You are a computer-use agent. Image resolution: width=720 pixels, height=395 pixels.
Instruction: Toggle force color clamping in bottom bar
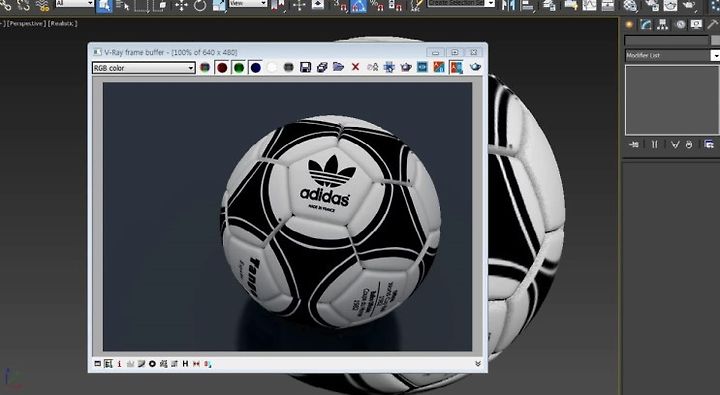(108, 364)
